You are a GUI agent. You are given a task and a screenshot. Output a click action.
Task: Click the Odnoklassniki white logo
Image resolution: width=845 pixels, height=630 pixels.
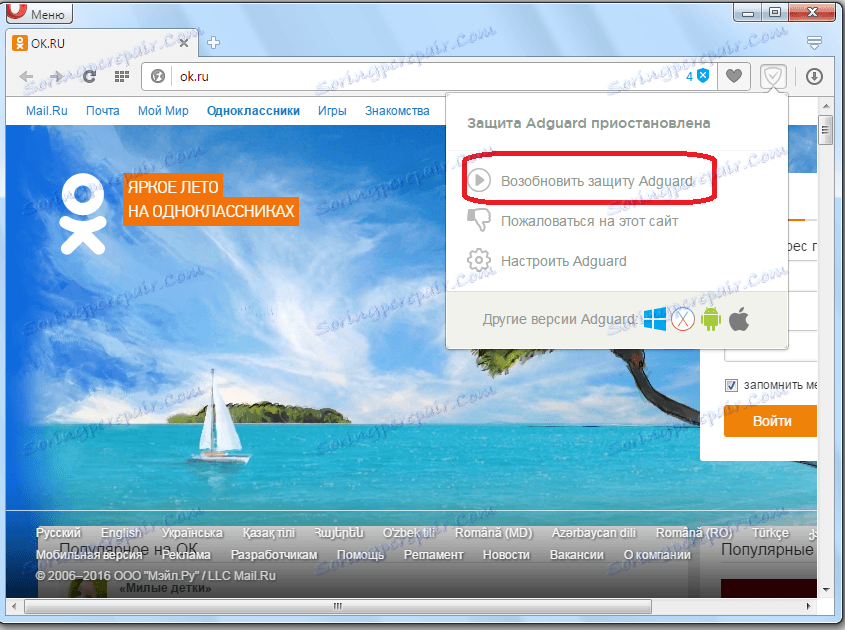(x=83, y=214)
